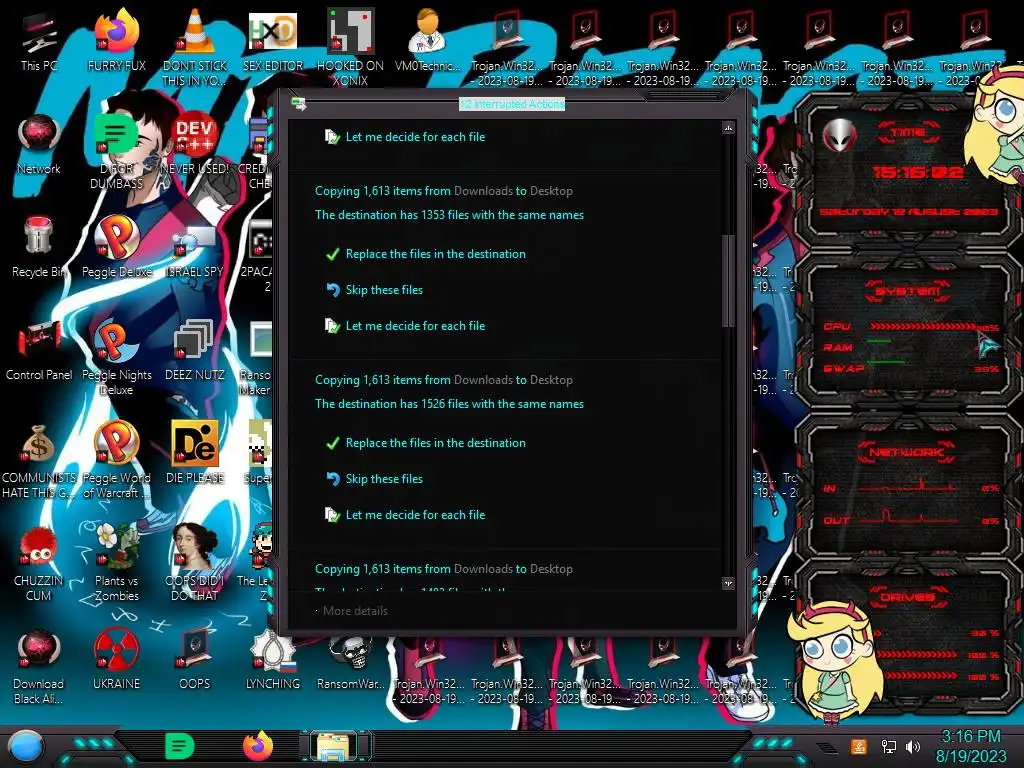
Task: Launch Peggle Deluxe from the desktop
Action: pos(117,247)
